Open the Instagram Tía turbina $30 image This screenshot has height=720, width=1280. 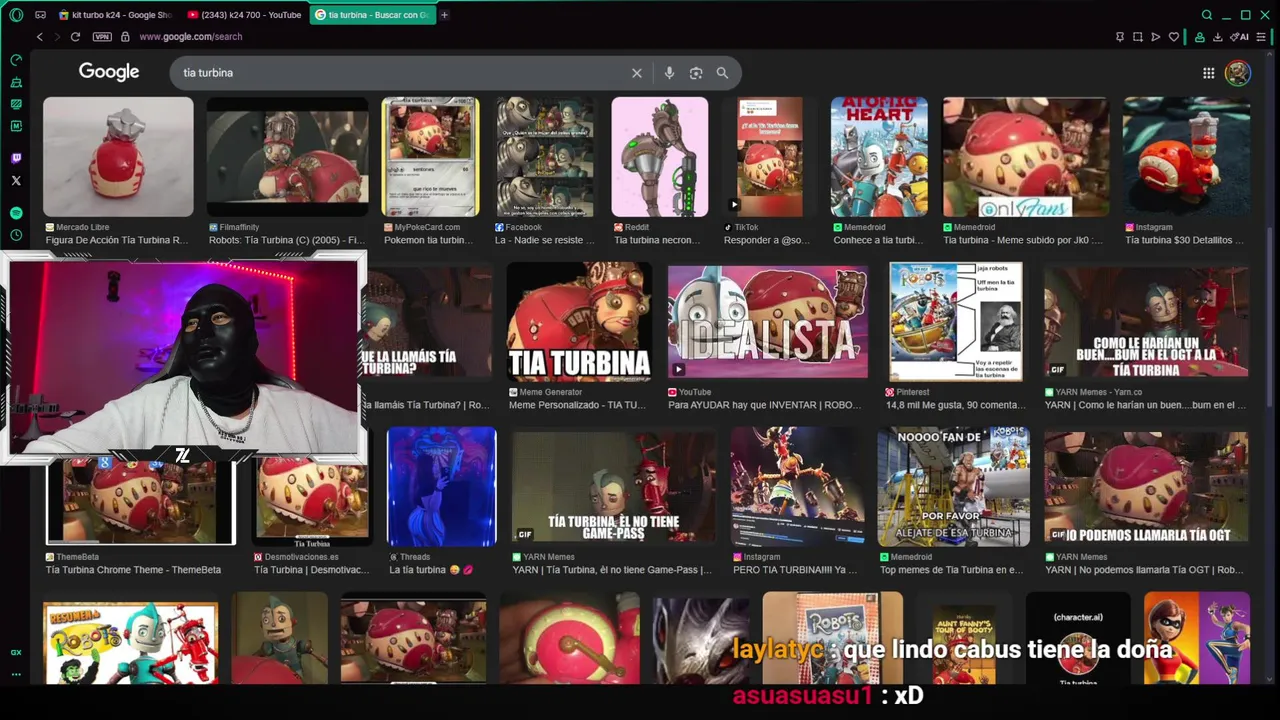tap(1186, 157)
